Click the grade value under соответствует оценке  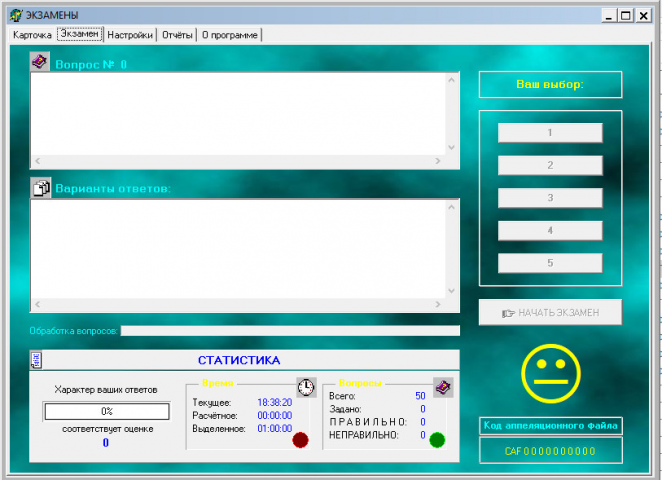pyautogui.click(x=106, y=442)
